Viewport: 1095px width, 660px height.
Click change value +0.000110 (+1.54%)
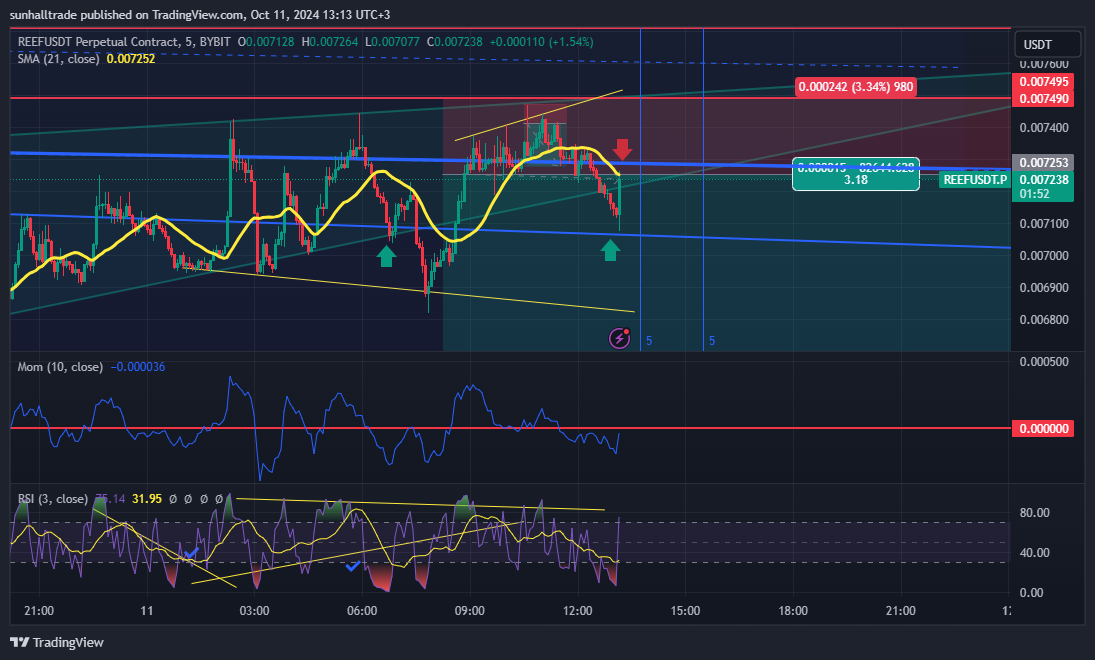(x=541, y=42)
